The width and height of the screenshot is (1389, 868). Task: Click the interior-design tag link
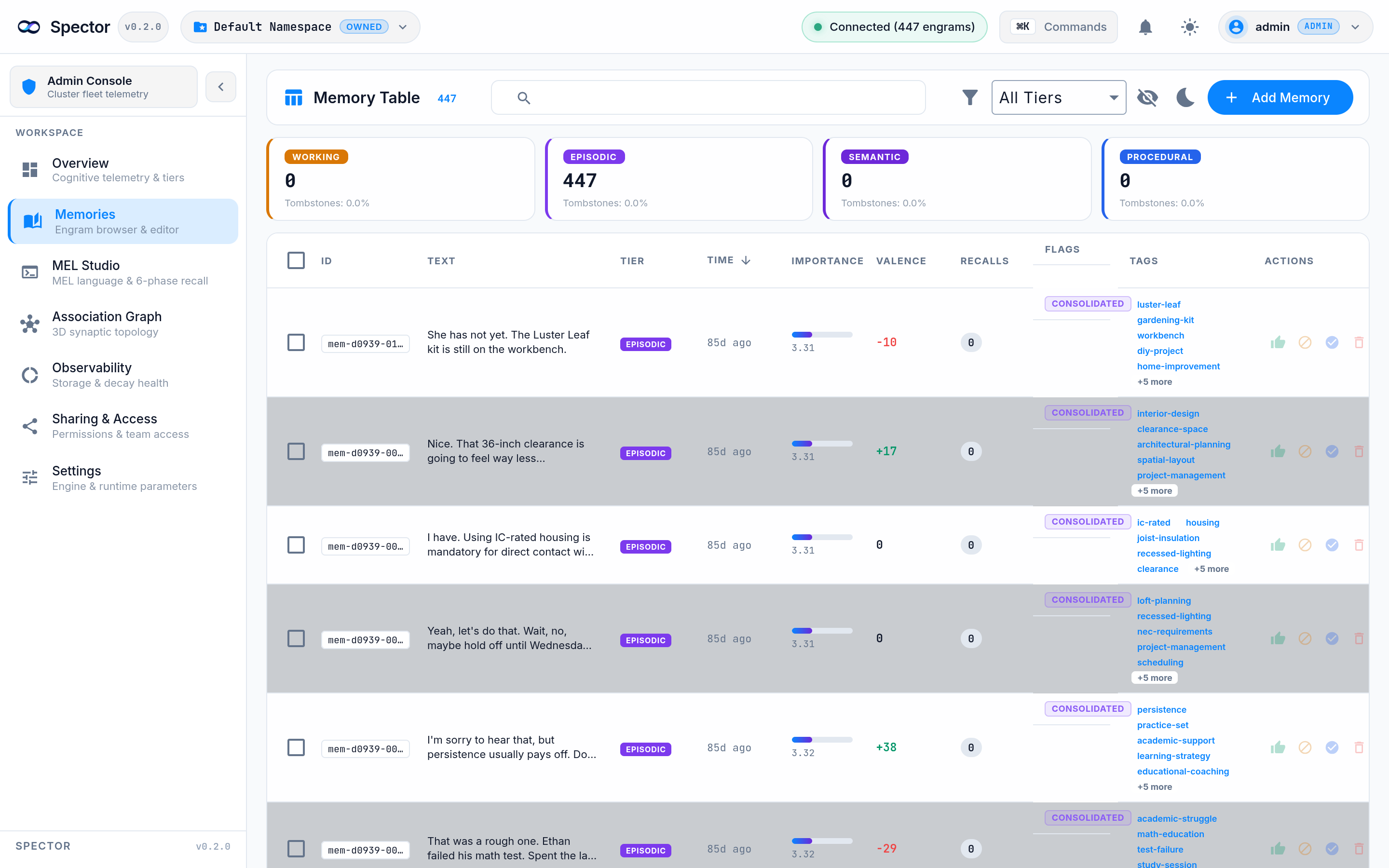[1168, 414]
